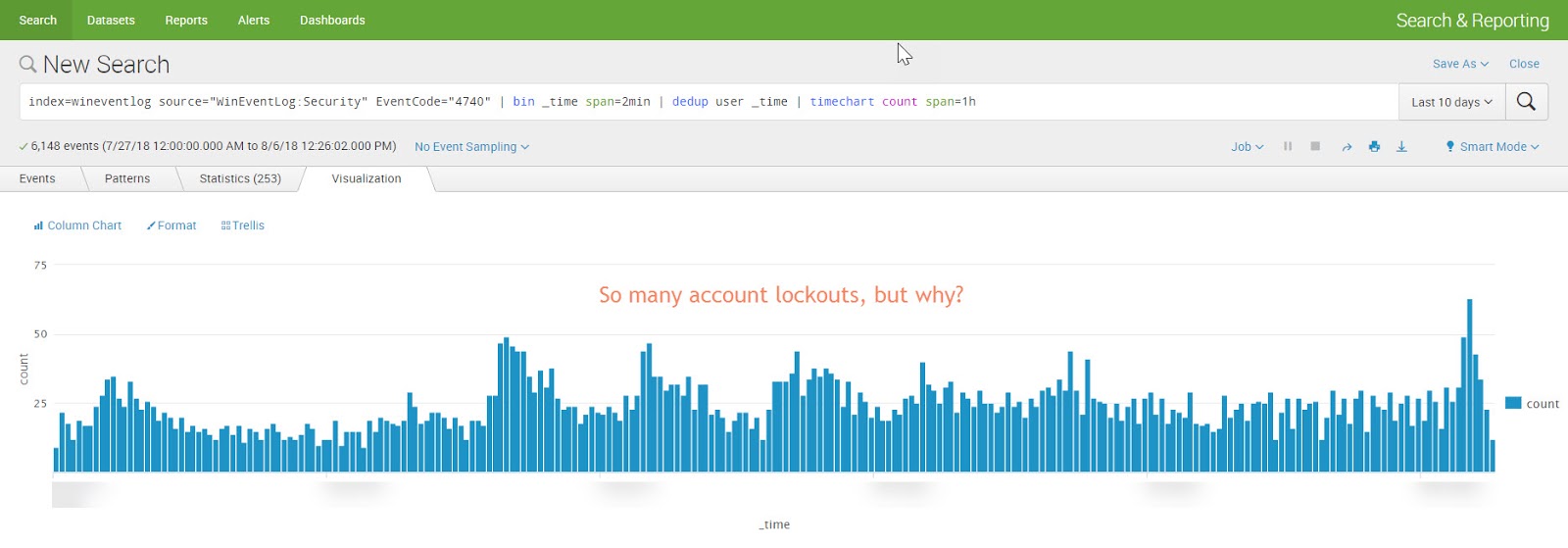Viewport: 1568px width, 548px height.
Task: Click the count legend color swatch
Action: click(1513, 403)
